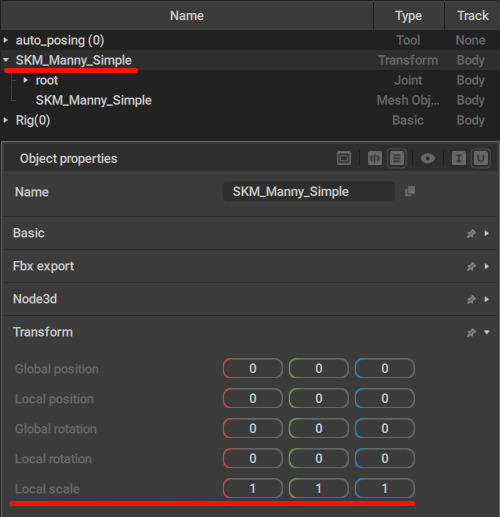Click the Global rotation label
Viewport: 500px width, 517px height.
click(56, 429)
